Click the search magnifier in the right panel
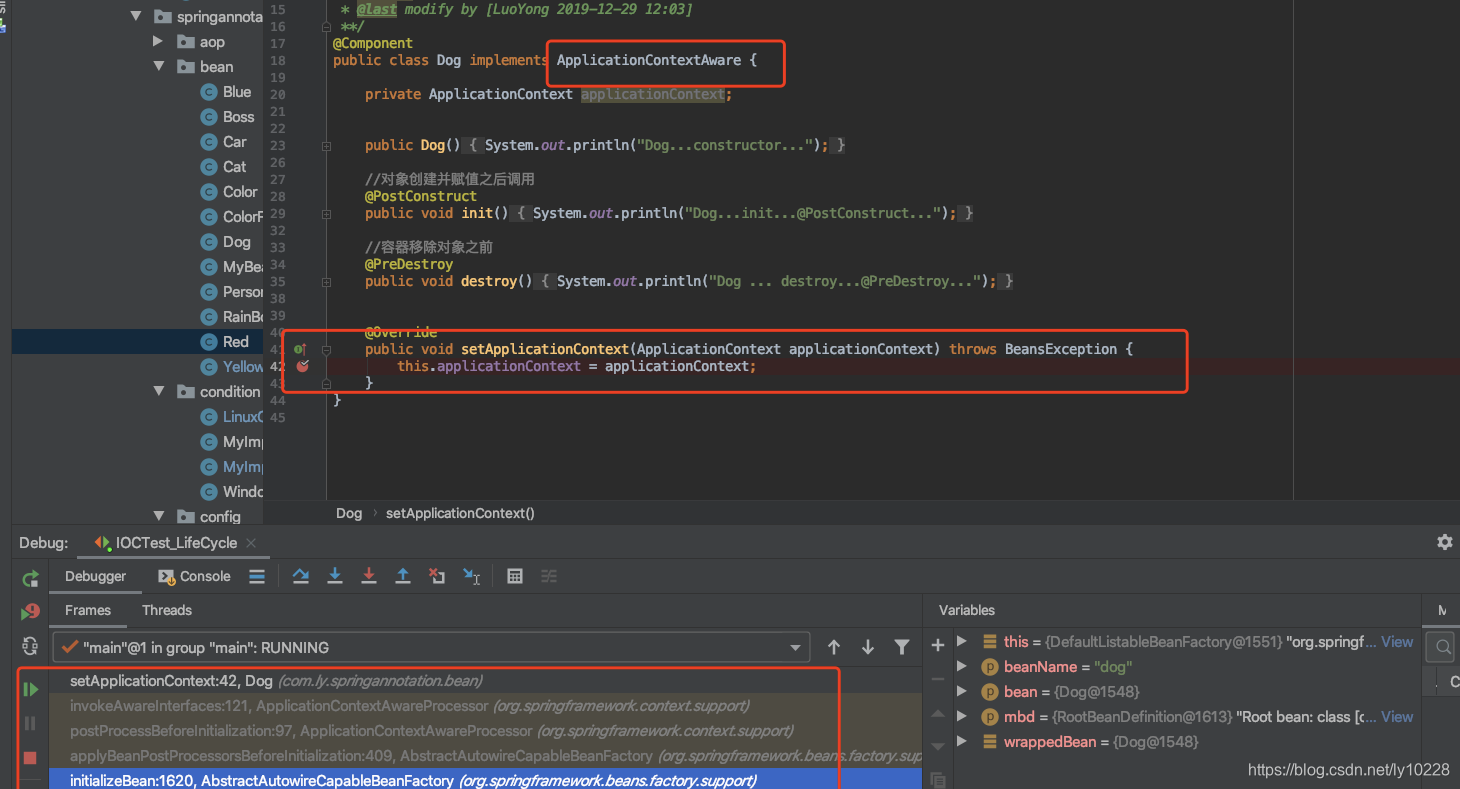Screen dimensions: 1460x789 (x=1444, y=647)
